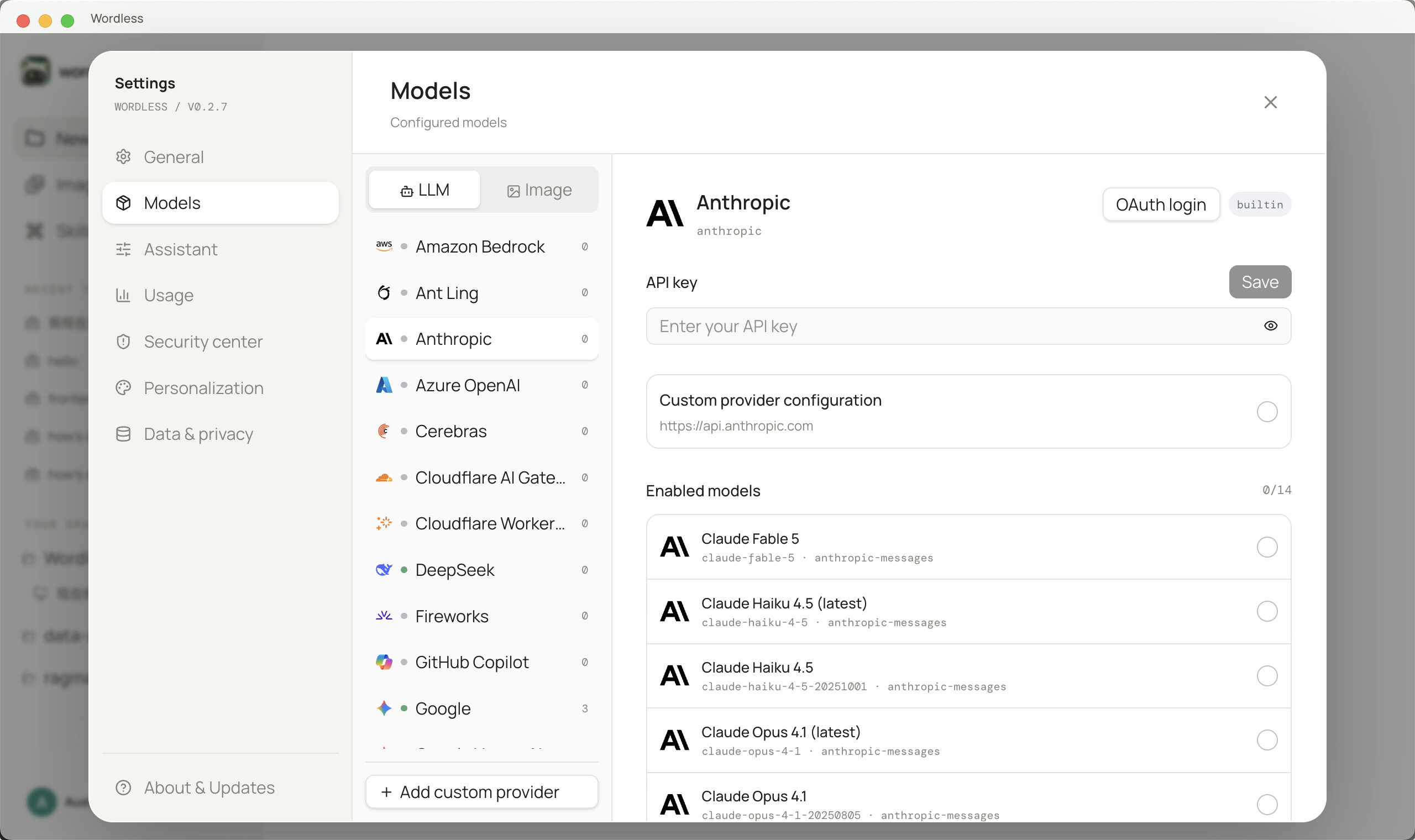Select the Fireworks provider row
Screen dimensions: 1415x840
(x=481, y=615)
